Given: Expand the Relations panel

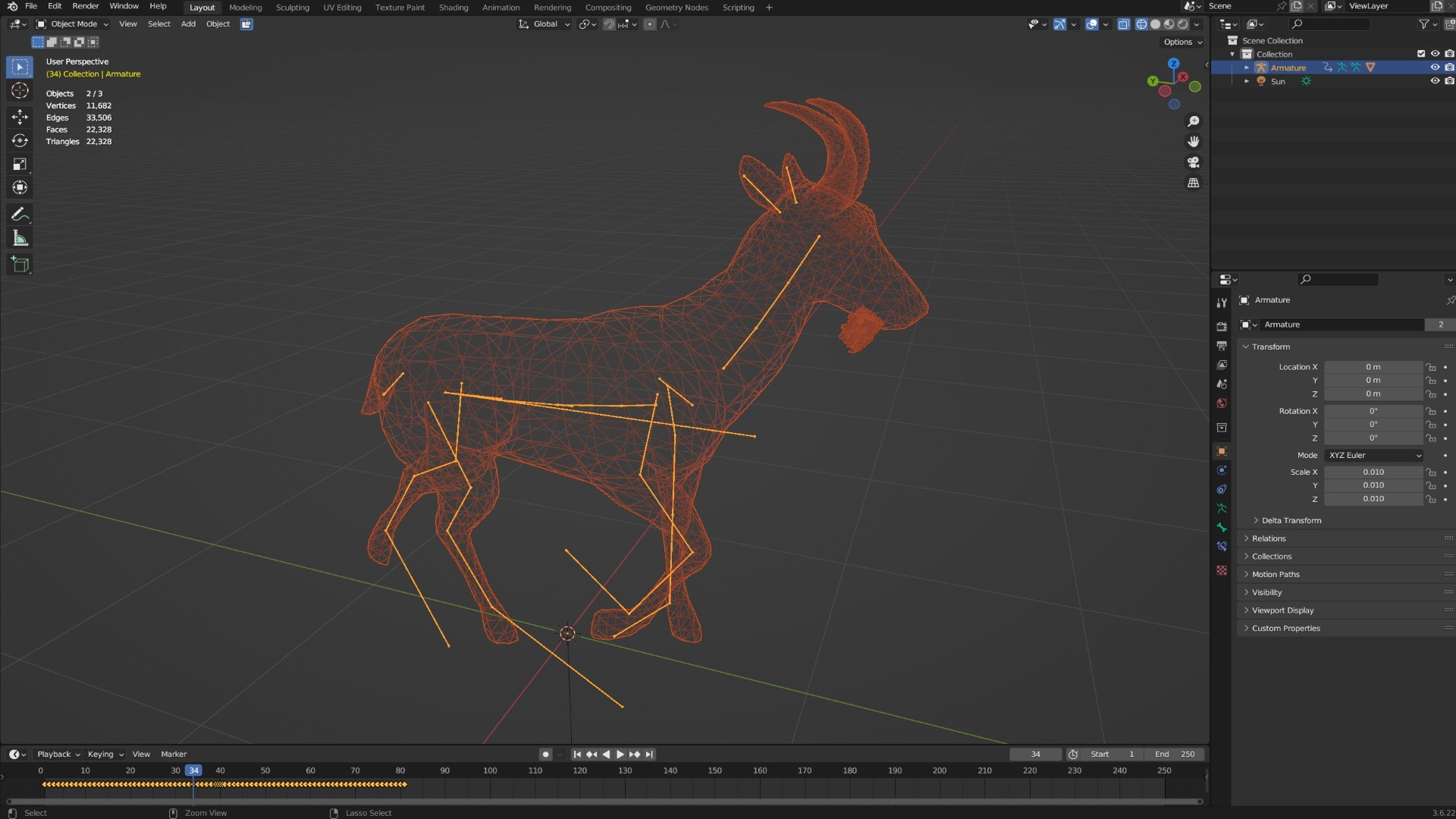Looking at the screenshot, I should tap(1269, 539).
